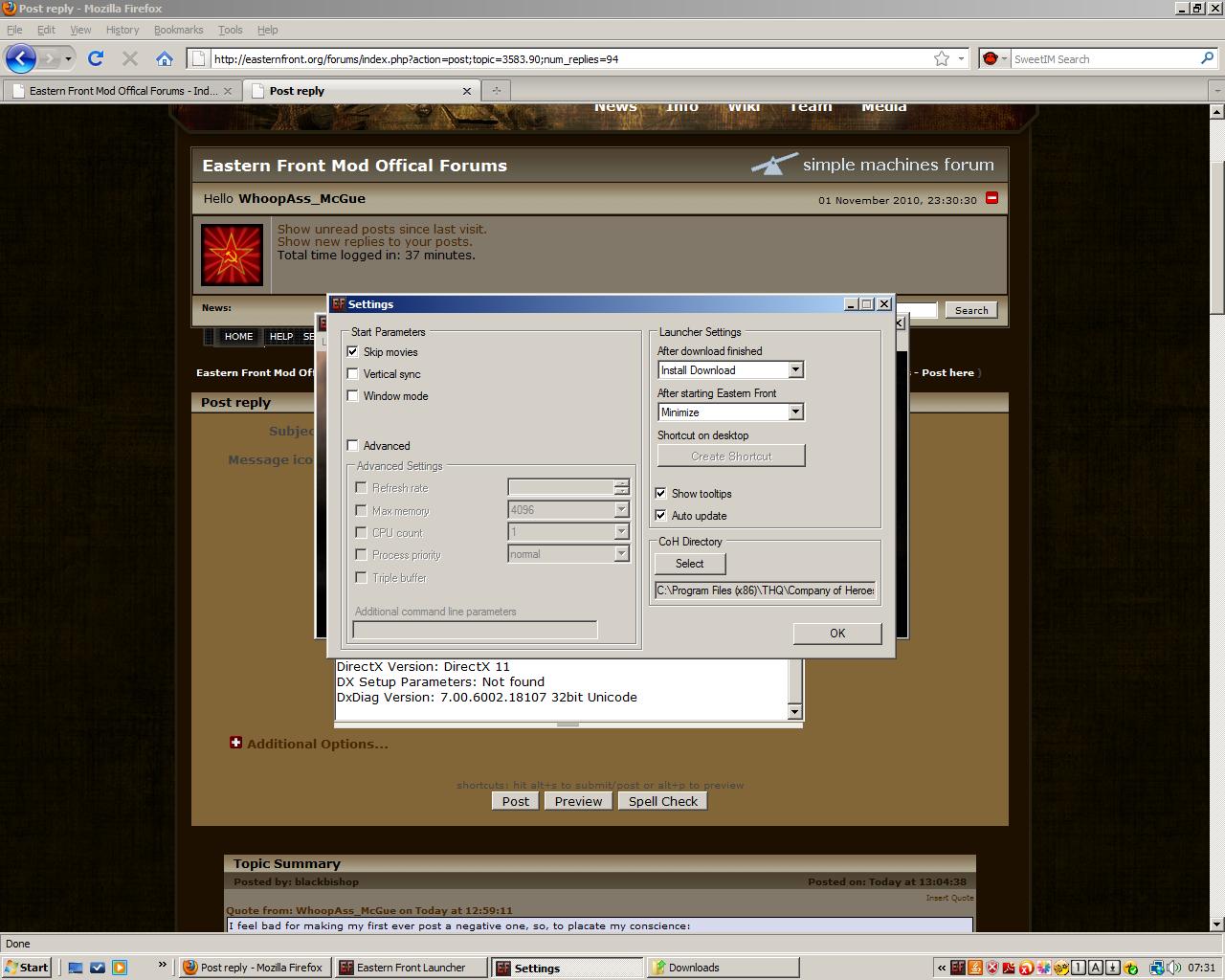Expand hidden quick launch items chevron

click(x=162, y=965)
